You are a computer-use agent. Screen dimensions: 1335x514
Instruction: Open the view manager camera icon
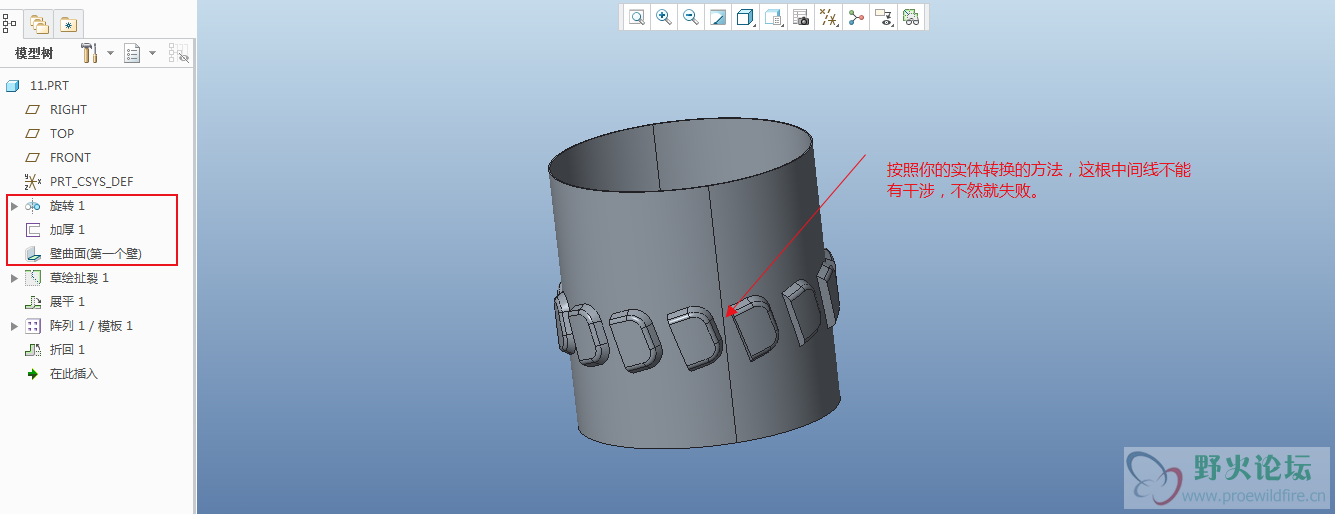[801, 17]
